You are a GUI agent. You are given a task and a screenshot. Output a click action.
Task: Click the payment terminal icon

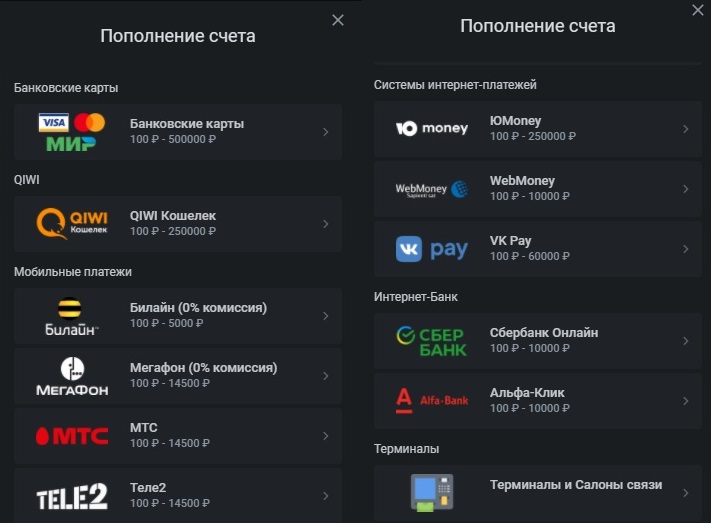click(432, 492)
